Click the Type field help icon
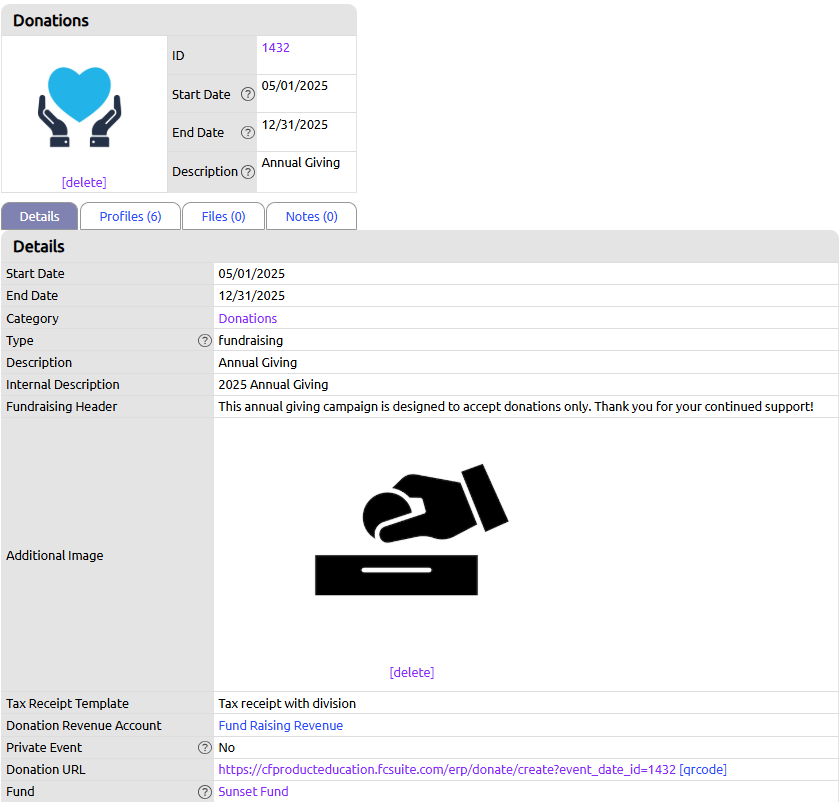The width and height of the screenshot is (839, 802). point(204,340)
